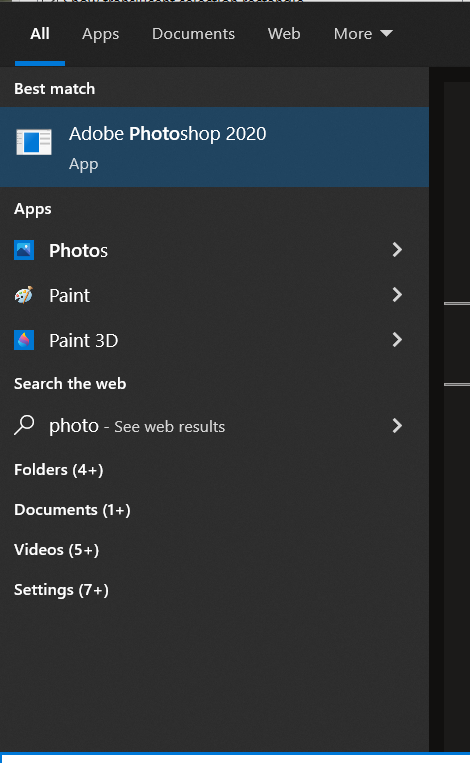Switch to the Documents tab
The image size is (470, 763).
193,34
